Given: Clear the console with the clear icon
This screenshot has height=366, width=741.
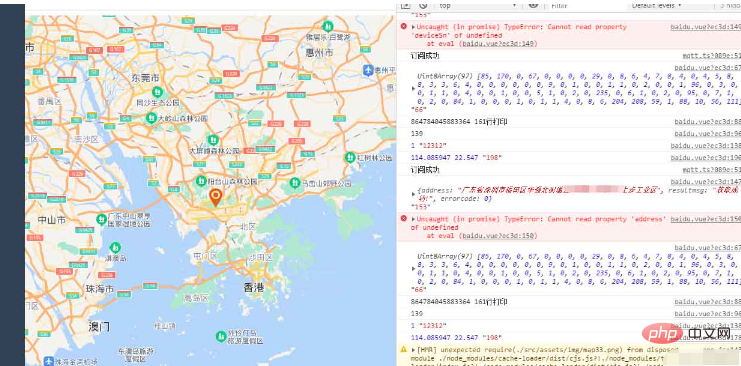Looking at the screenshot, I should tap(423, 5).
